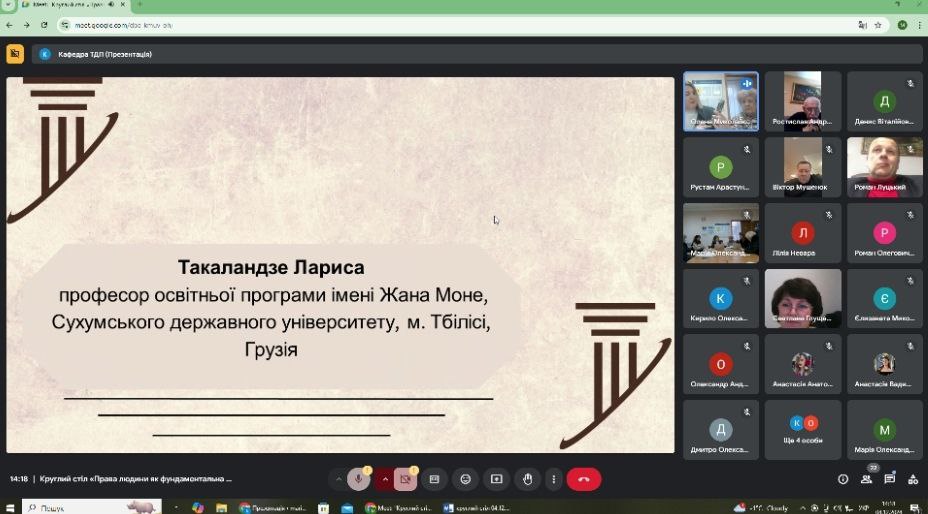Leave the call with the red hang-up button
928x514 pixels.
[x=584, y=479]
